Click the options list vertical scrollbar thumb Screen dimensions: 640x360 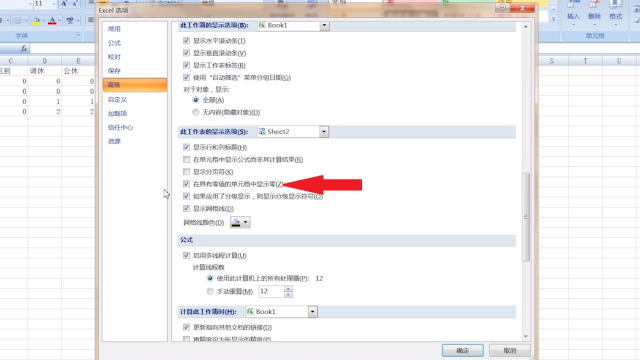tap(526, 217)
